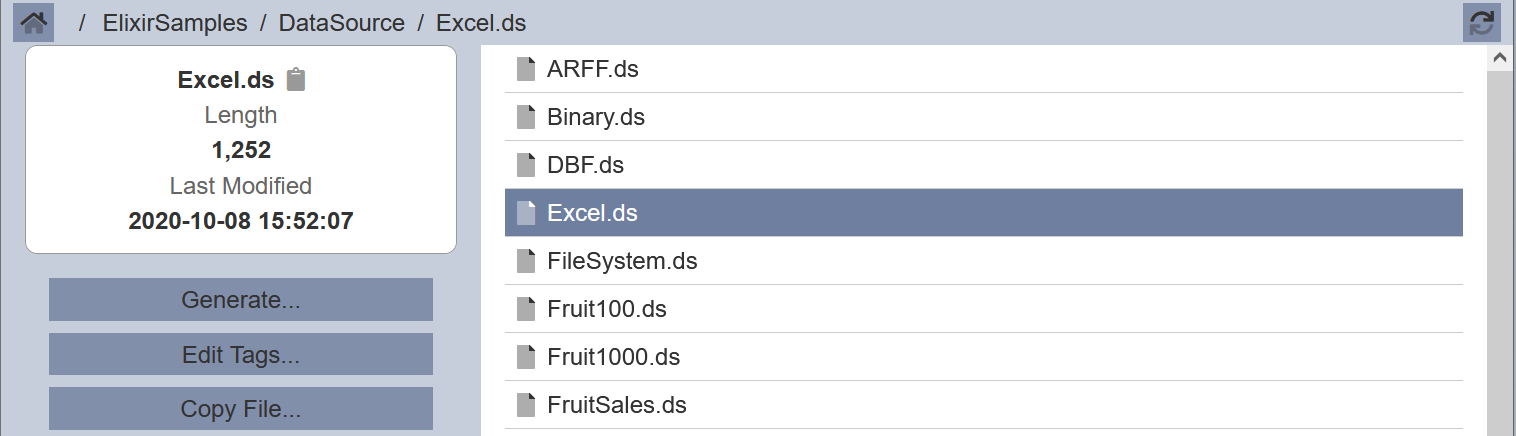
Task: Click the Copy File... button
Action: (241, 409)
